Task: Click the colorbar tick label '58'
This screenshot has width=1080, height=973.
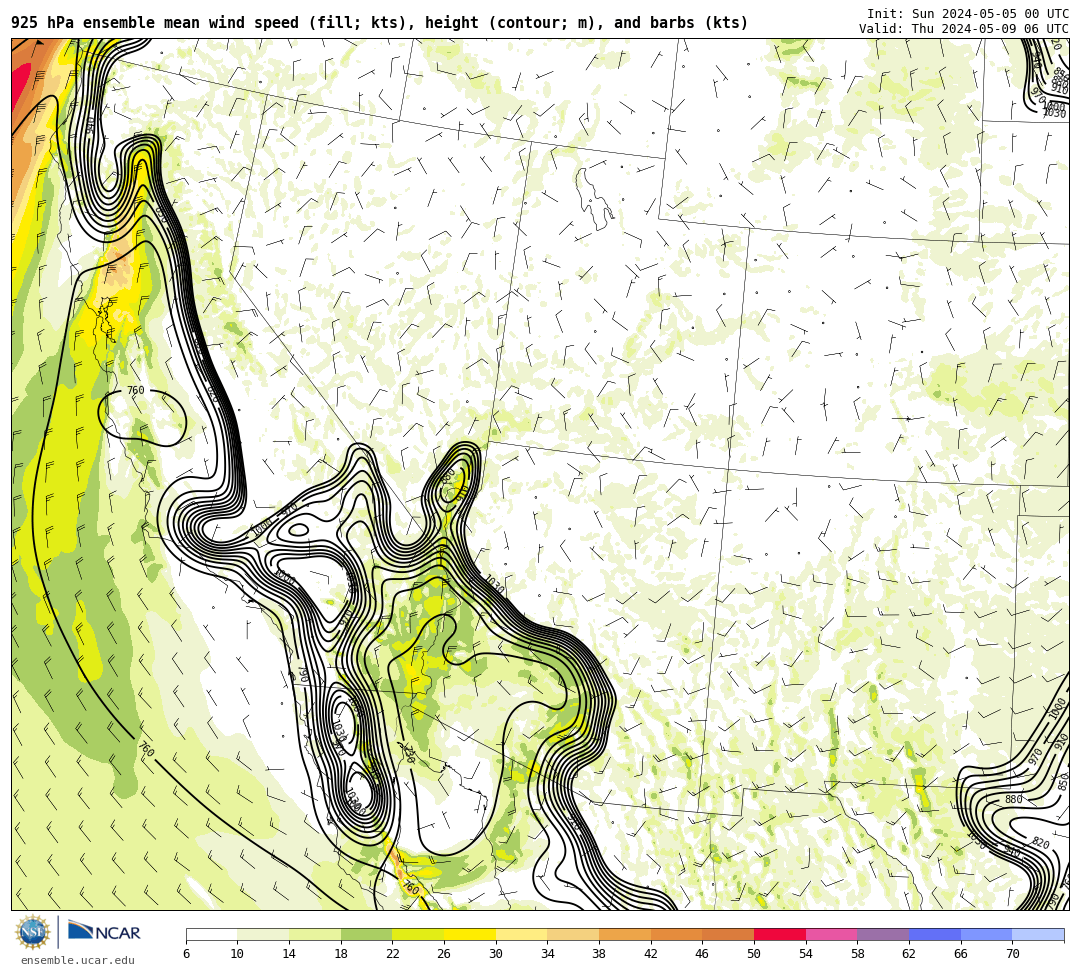Action: tap(857, 954)
